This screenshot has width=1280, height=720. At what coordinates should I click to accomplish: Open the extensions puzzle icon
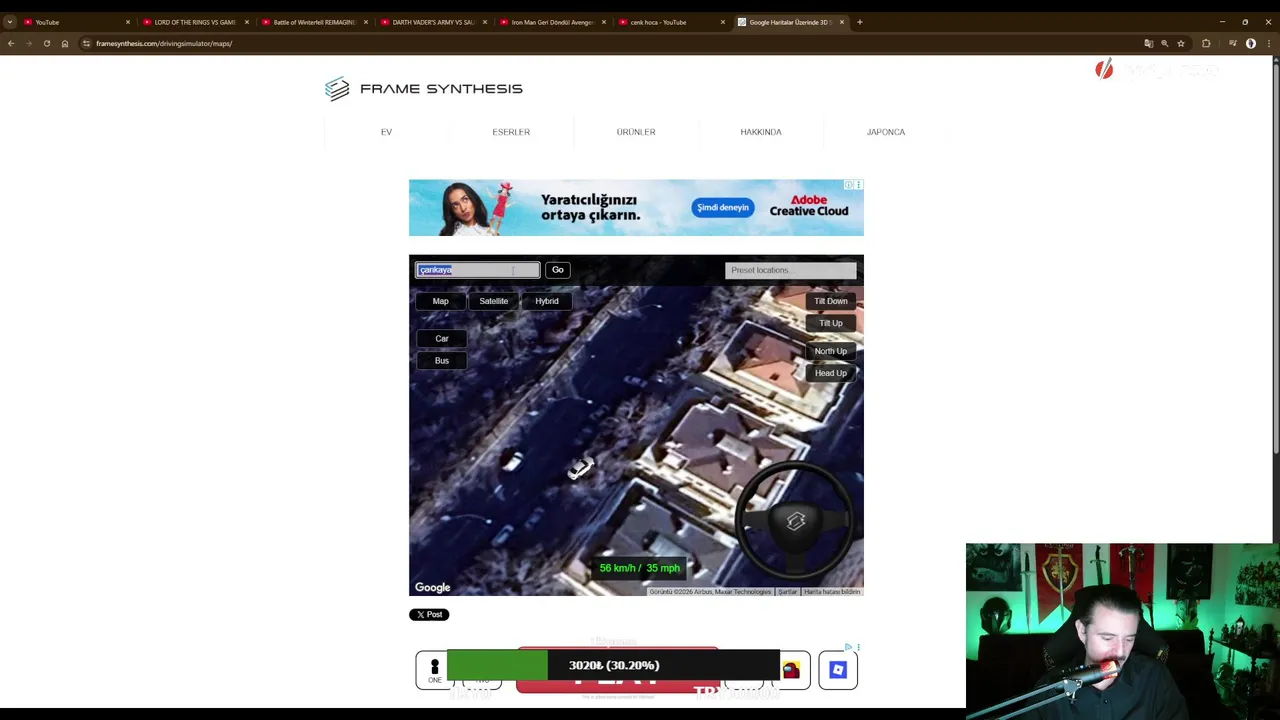coord(1206,43)
